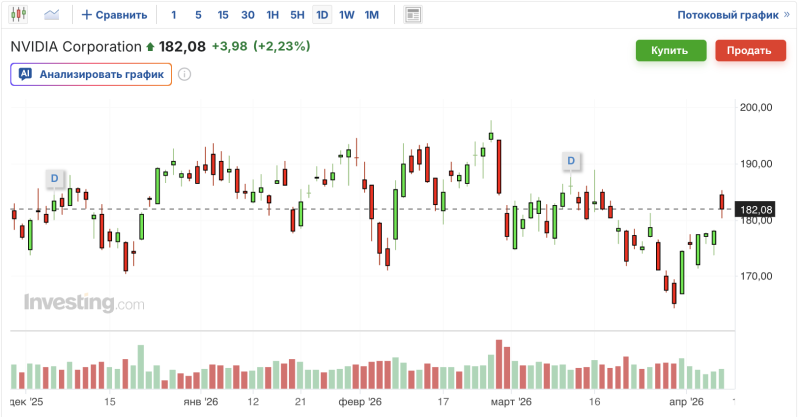Select the 5-minute timeframe
Viewport: 800px width, 417px height.
(198, 15)
